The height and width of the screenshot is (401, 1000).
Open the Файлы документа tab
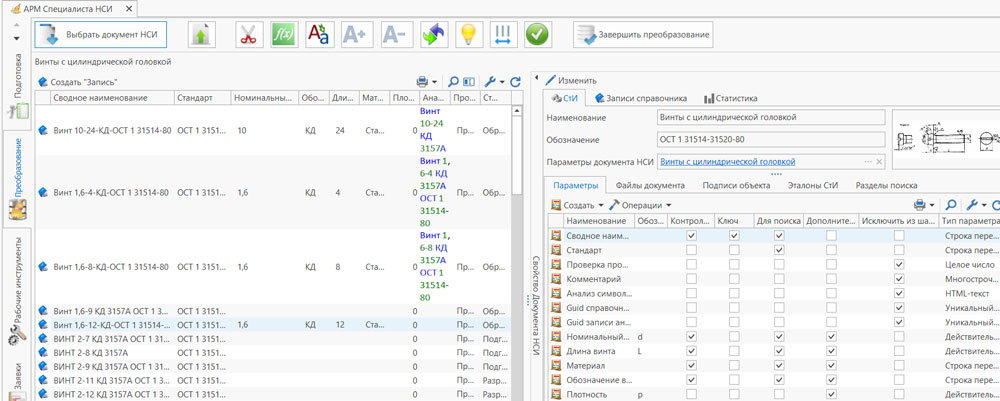click(650, 185)
